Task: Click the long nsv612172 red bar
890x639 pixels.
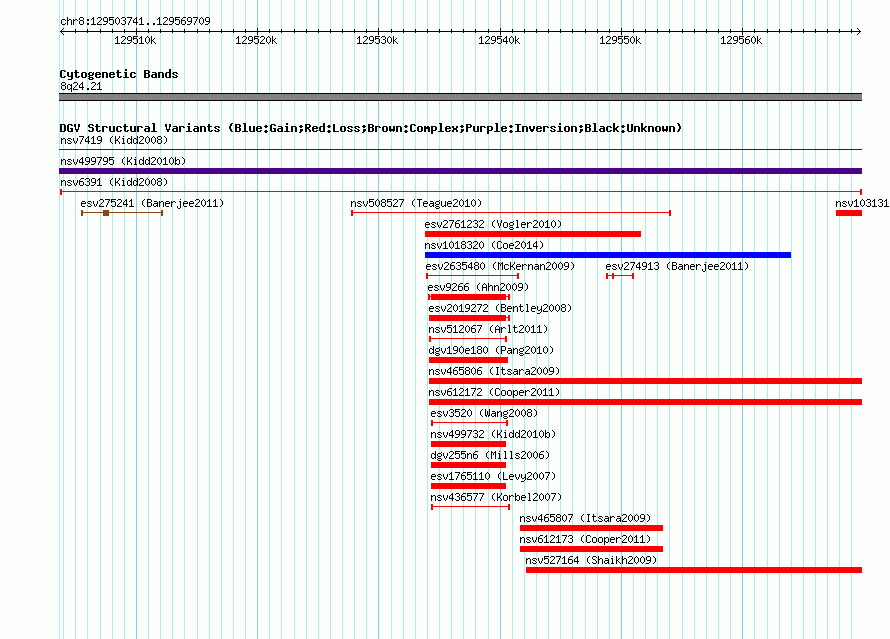Action: (645, 402)
